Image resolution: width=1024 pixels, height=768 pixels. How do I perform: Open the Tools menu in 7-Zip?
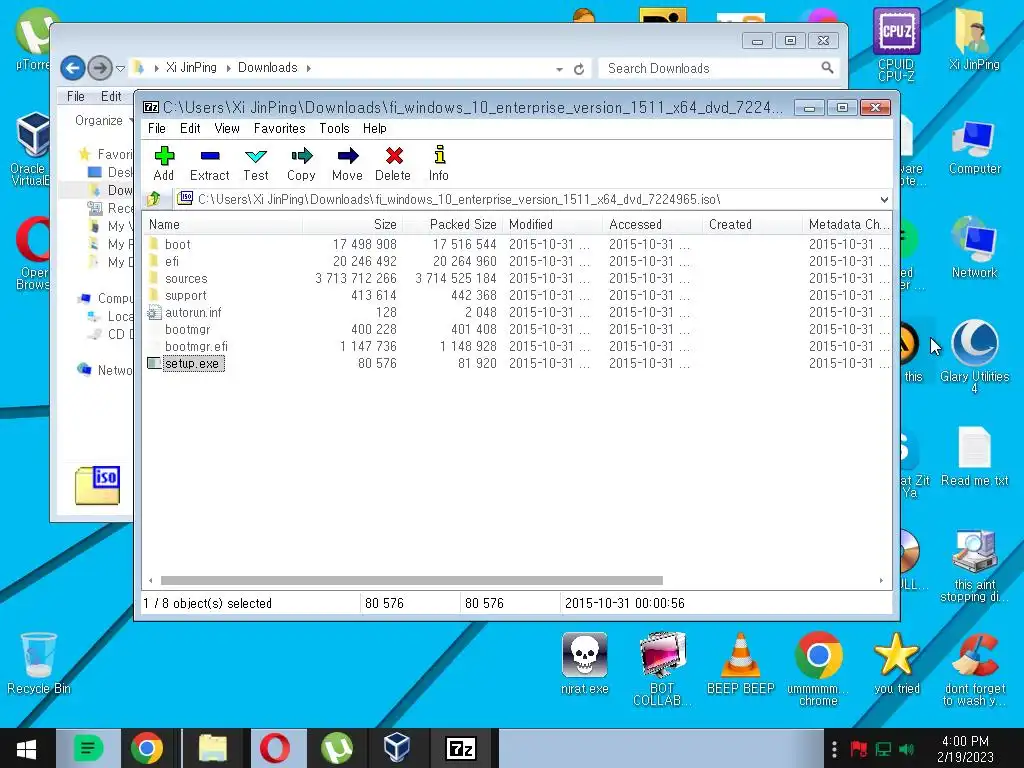(x=334, y=129)
